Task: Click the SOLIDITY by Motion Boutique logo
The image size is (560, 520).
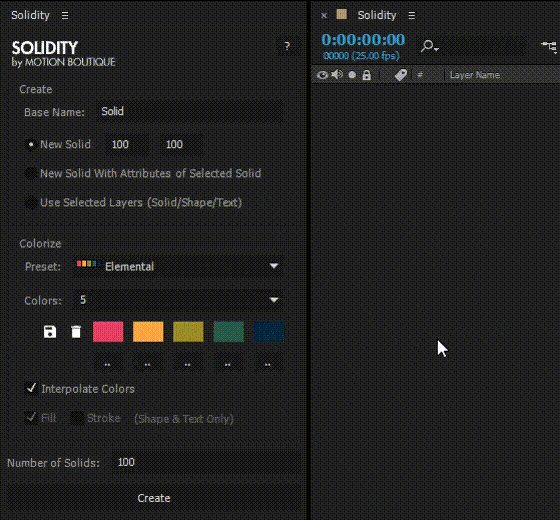Action: pyautogui.click(x=64, y=54)
